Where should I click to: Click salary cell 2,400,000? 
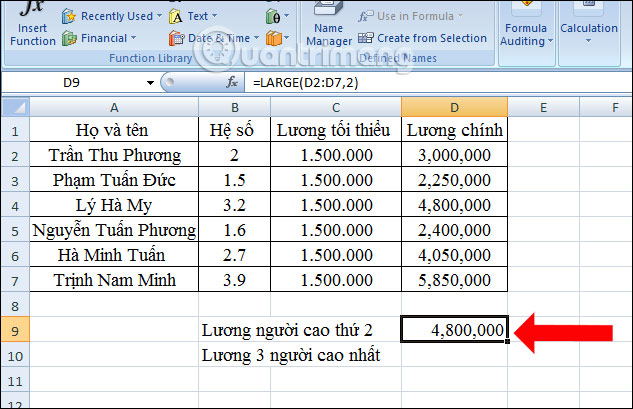[455, 230]
